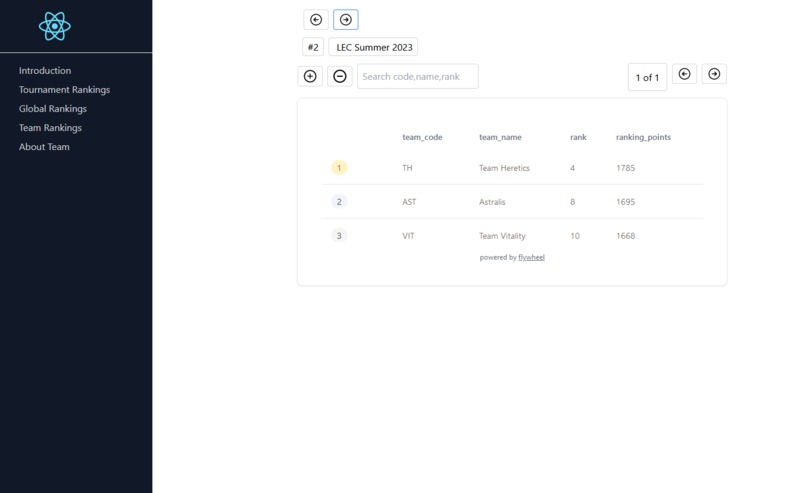This screenshot has height=493, width=806.
Task: Click the Astralis name cell
Action: click(492, 202)
